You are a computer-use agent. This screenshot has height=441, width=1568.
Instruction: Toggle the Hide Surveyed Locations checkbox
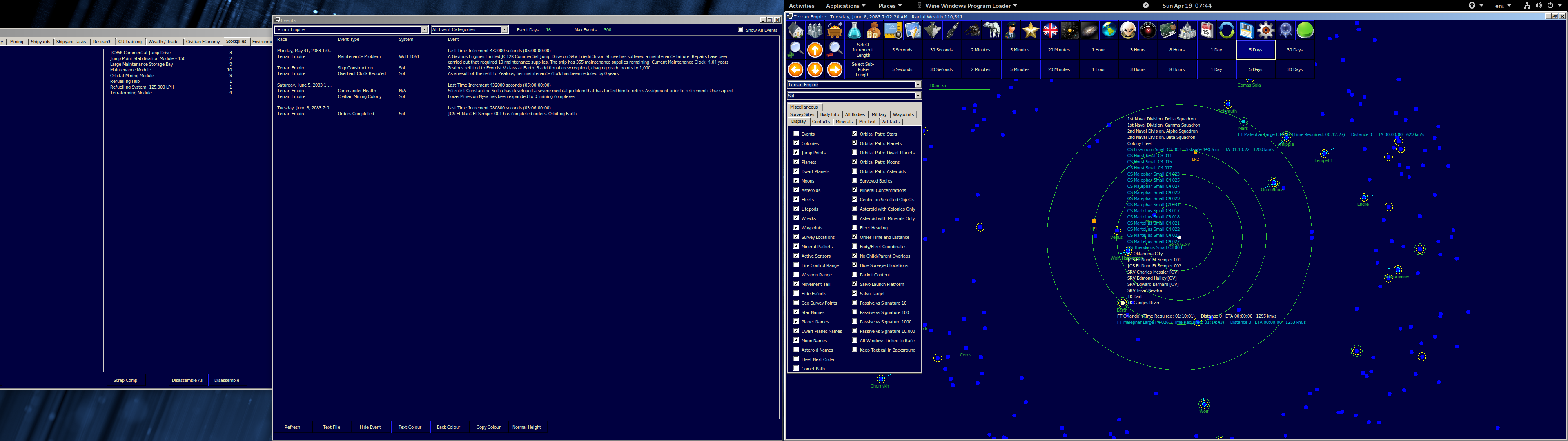[855, 265]
